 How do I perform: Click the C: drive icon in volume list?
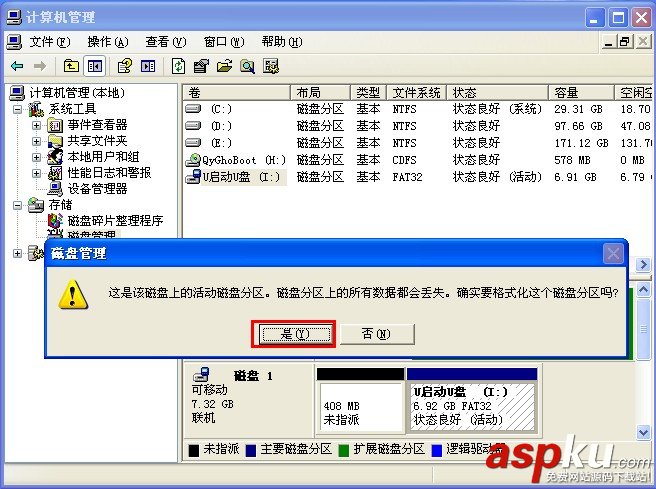click(193, 109)
